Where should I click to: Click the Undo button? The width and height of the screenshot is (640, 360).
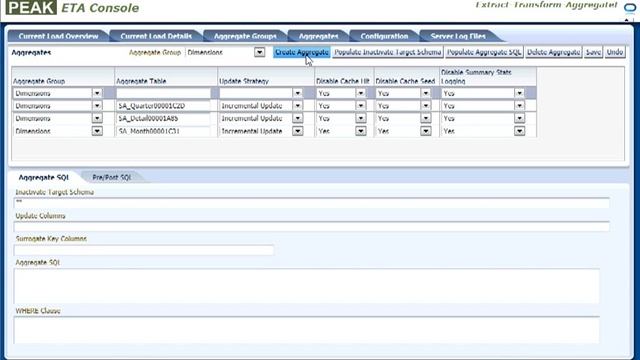point(615,52)
